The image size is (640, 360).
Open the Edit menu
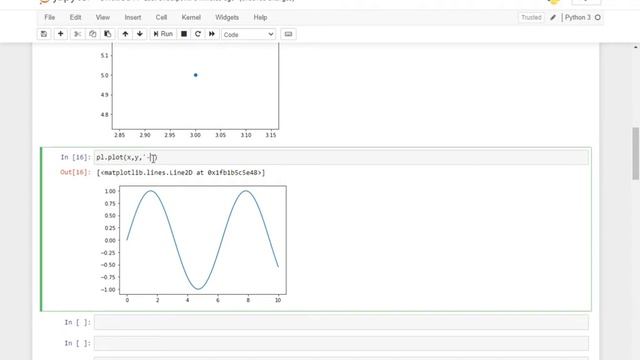(76, 18)
